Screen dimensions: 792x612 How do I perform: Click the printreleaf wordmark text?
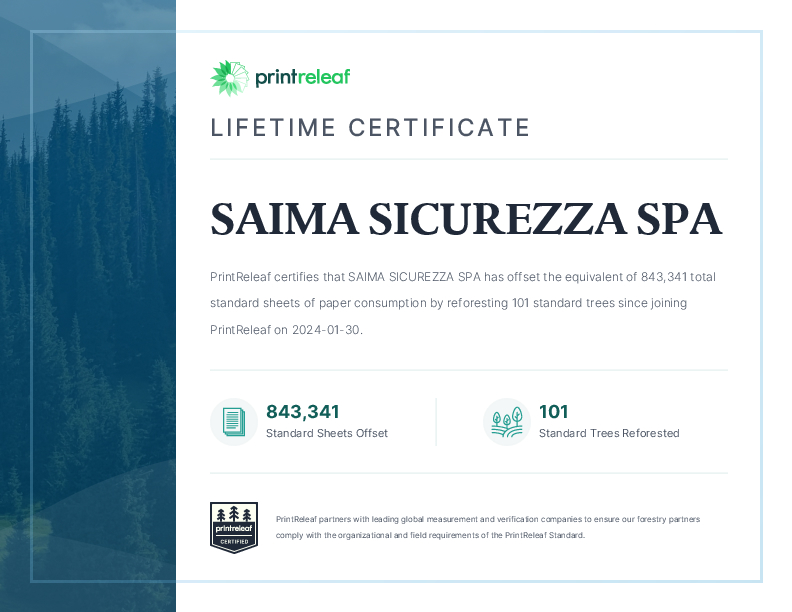tap(302, 77)
